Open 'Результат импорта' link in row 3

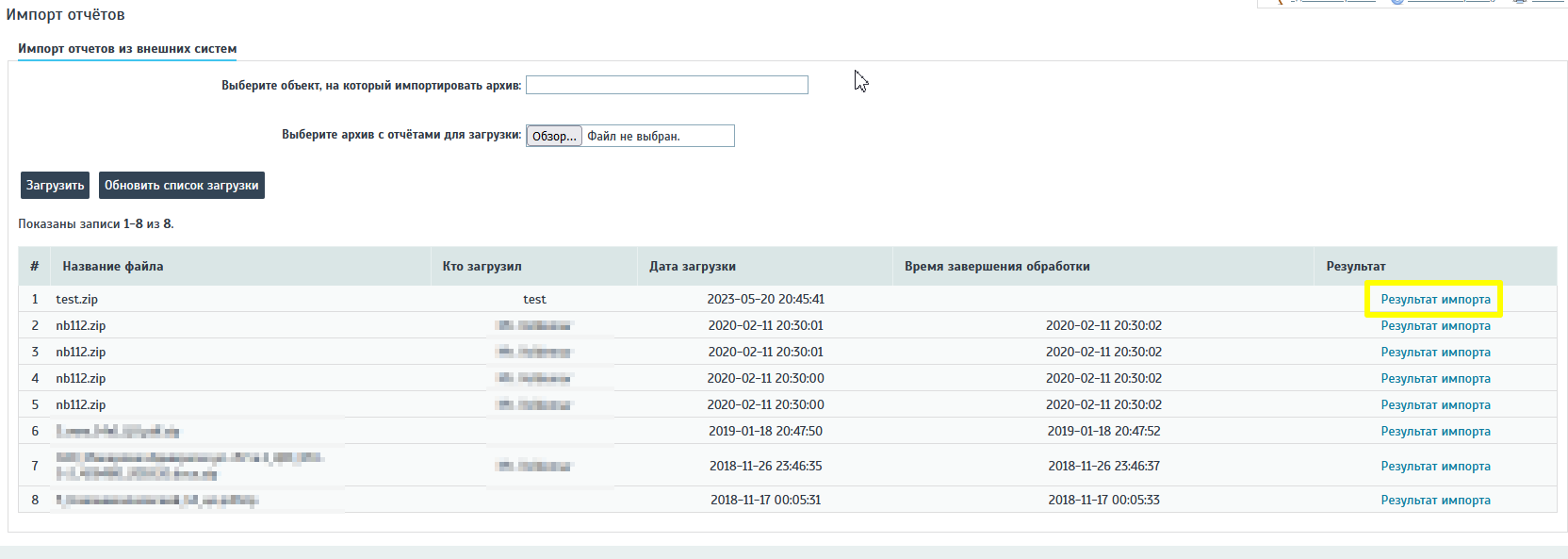pyautogui.click(x=1435, y=353)
